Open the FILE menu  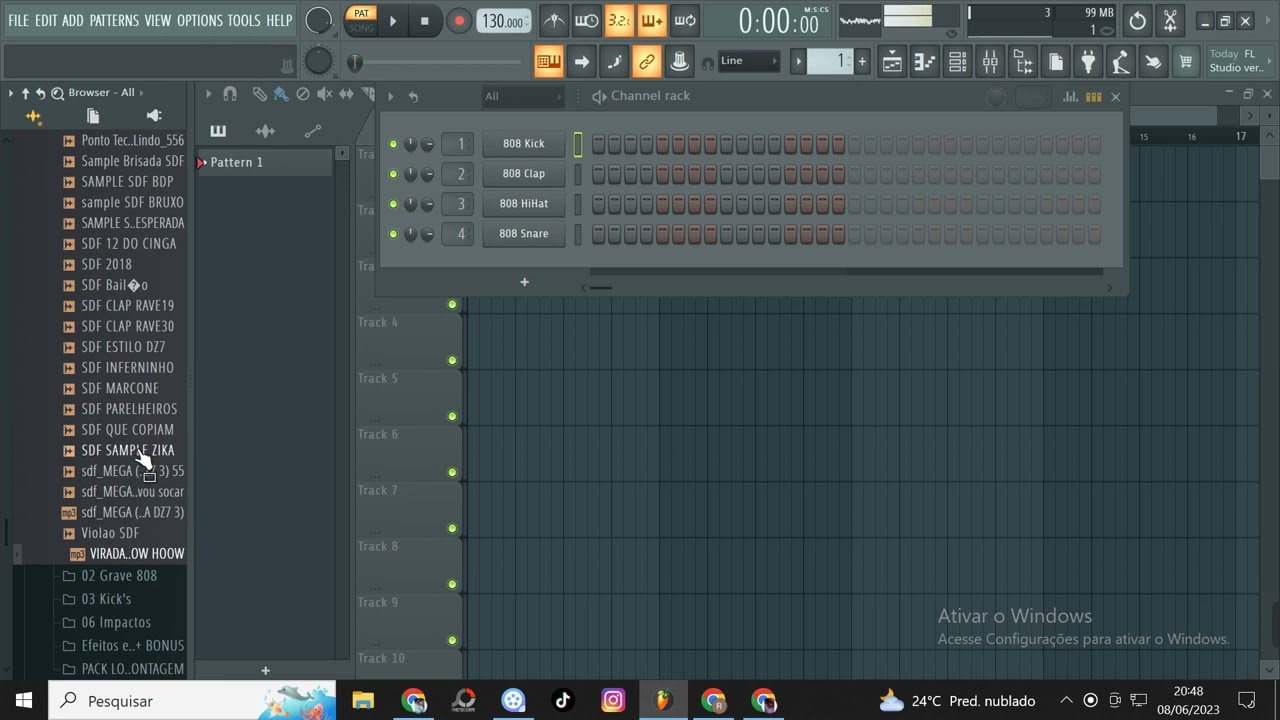tap(18, 20)
